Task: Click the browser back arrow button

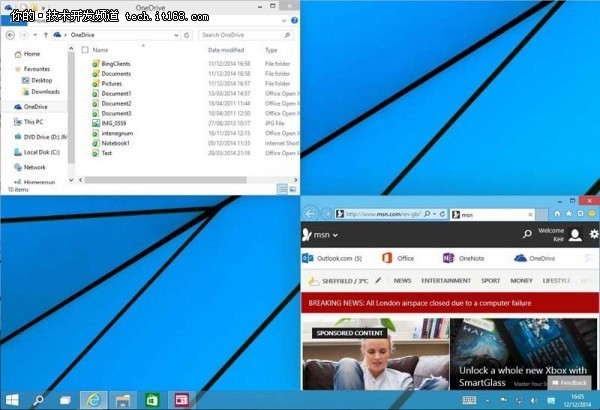Action: pyautogui.click(x=311, y=214)
